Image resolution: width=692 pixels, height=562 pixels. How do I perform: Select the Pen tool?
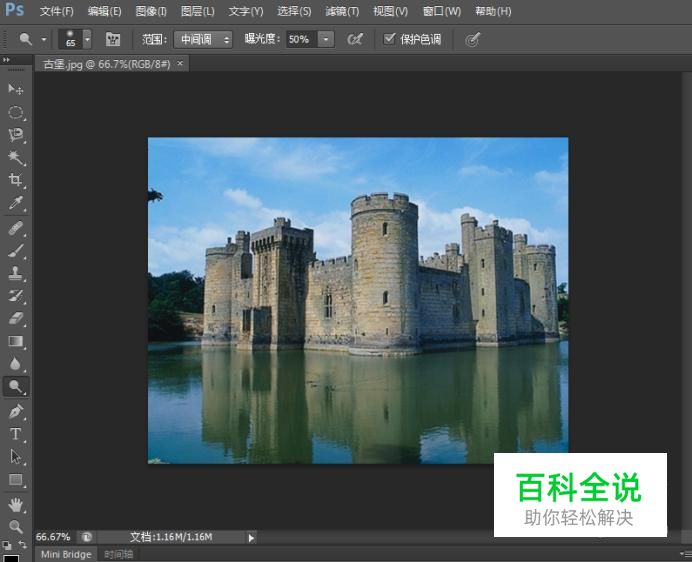click(x=16, y=411)
